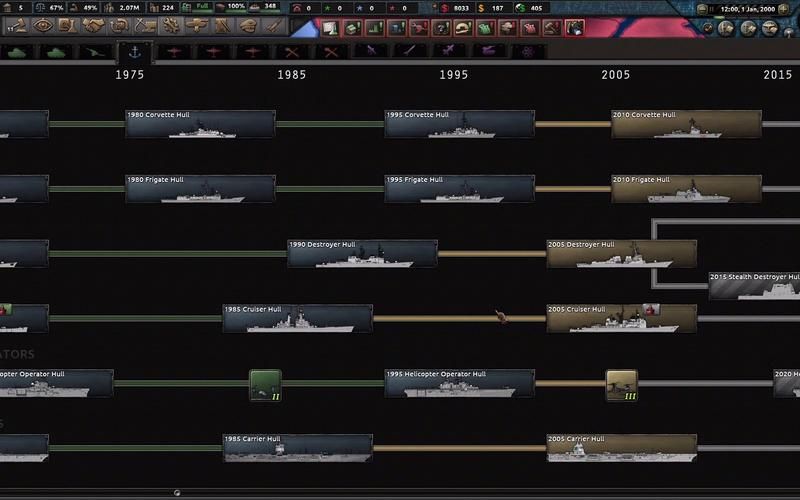This screenshot has width=800, height=500.
Task: Select the 2005 Cruiser Hull technology
Action: 621,318
